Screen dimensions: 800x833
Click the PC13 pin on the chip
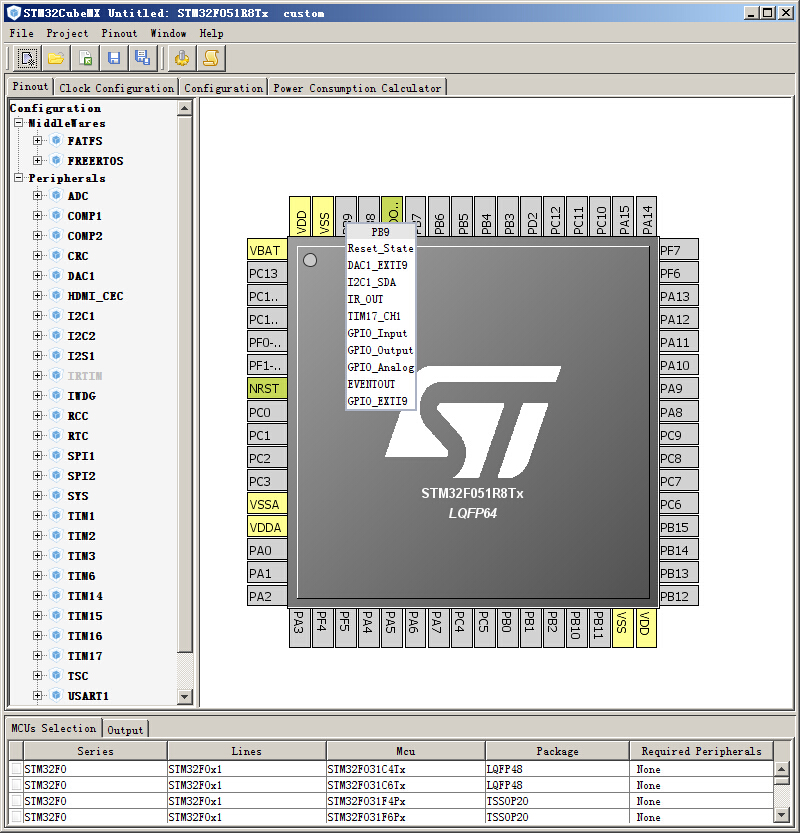[267, 274]
